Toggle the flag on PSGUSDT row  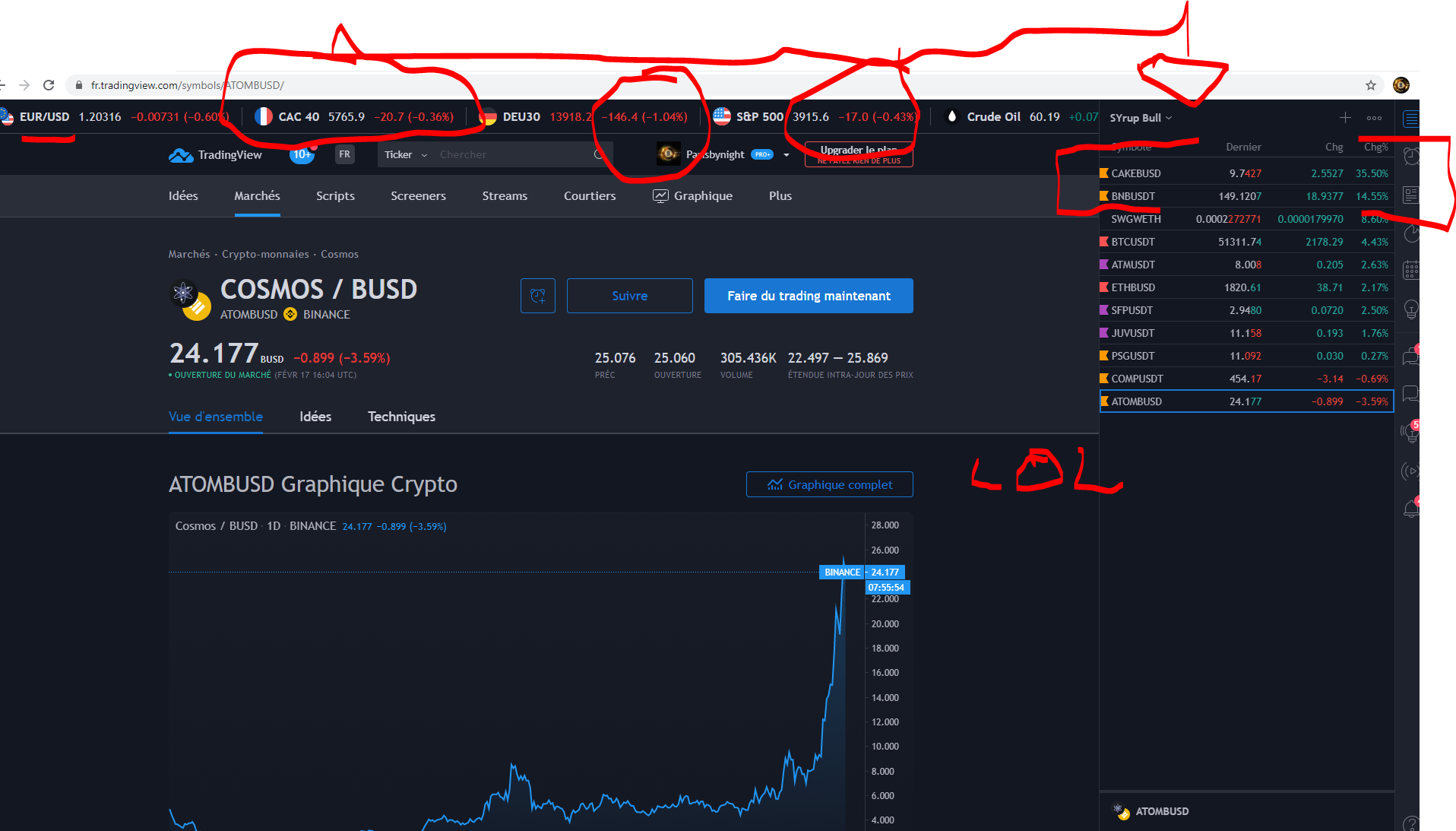coord(1104,356)
